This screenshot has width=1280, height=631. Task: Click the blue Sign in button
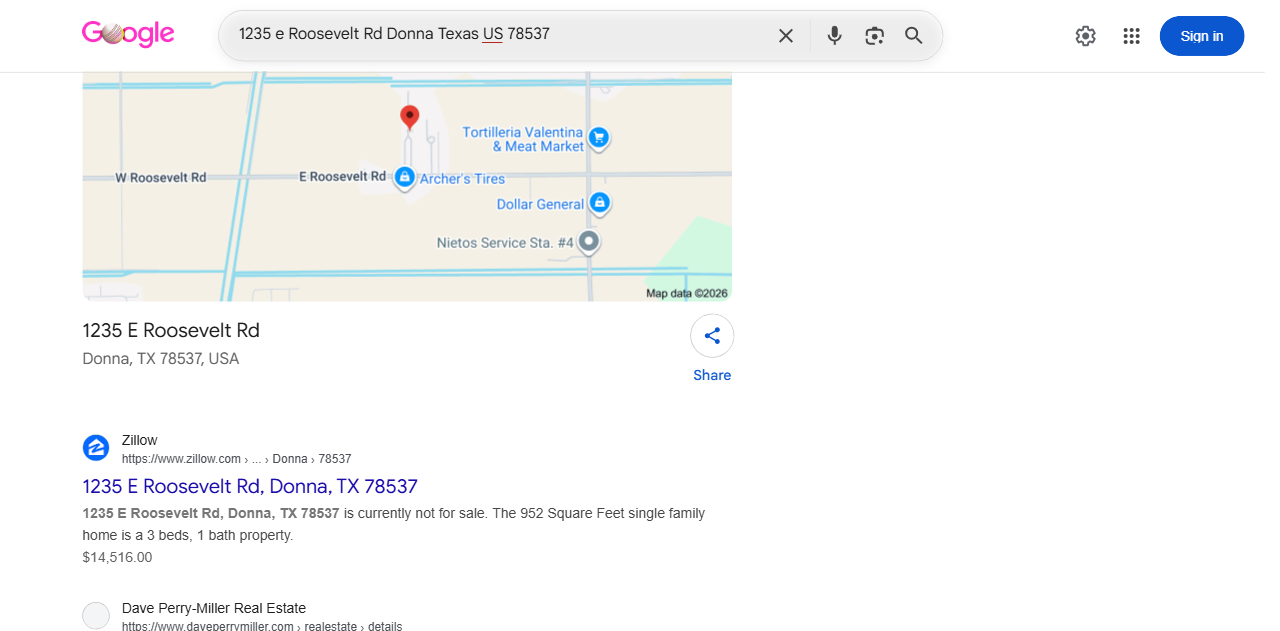[1201, 36]
